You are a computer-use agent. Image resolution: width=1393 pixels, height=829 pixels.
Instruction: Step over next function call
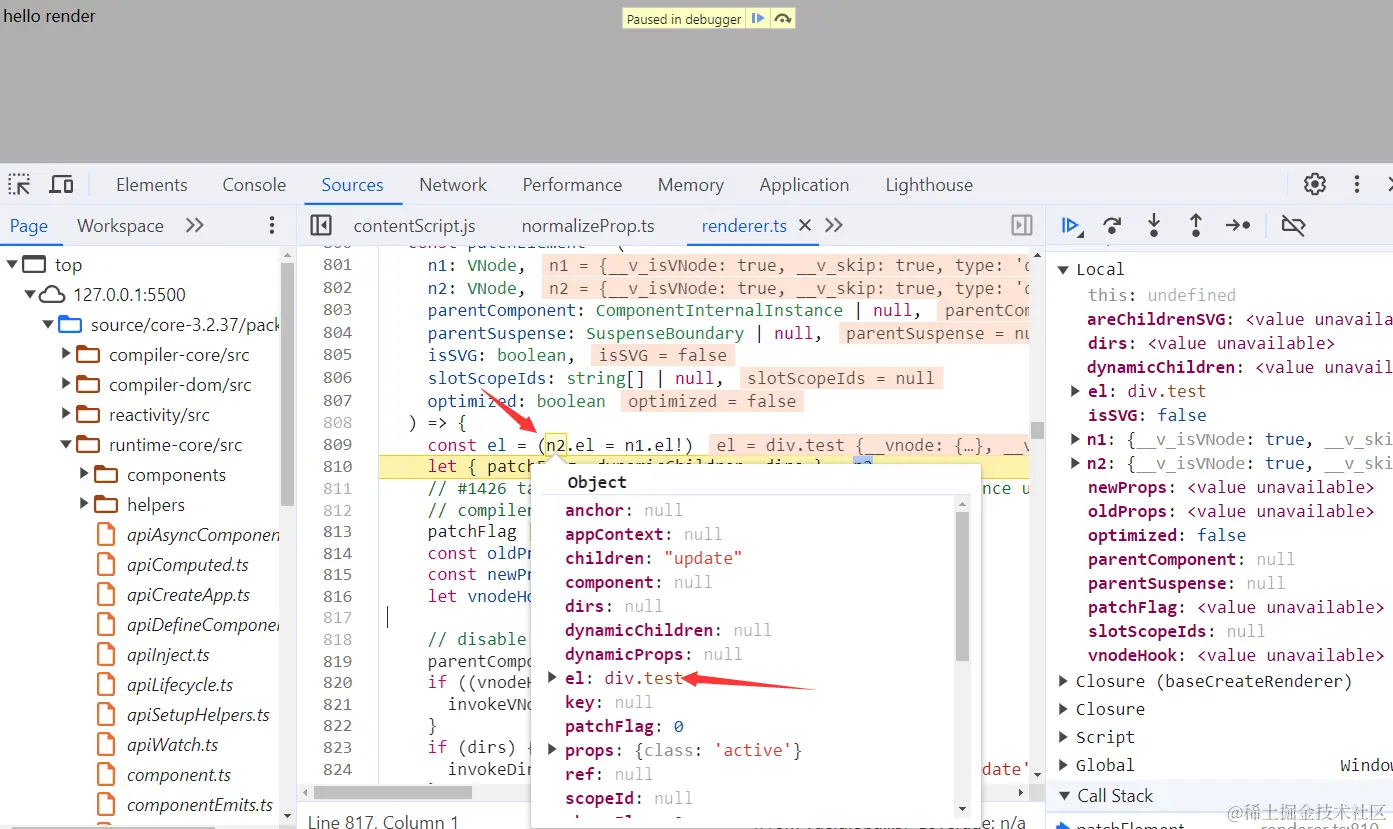(x=1112, y=225)
